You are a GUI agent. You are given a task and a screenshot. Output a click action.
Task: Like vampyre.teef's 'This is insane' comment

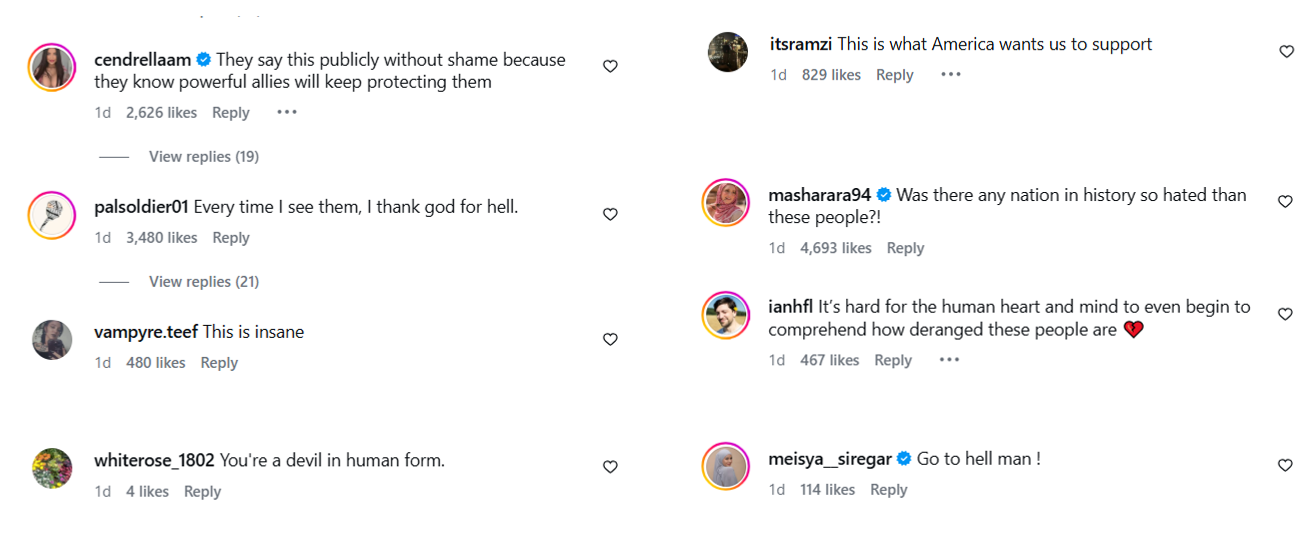[x=610, y=340]
